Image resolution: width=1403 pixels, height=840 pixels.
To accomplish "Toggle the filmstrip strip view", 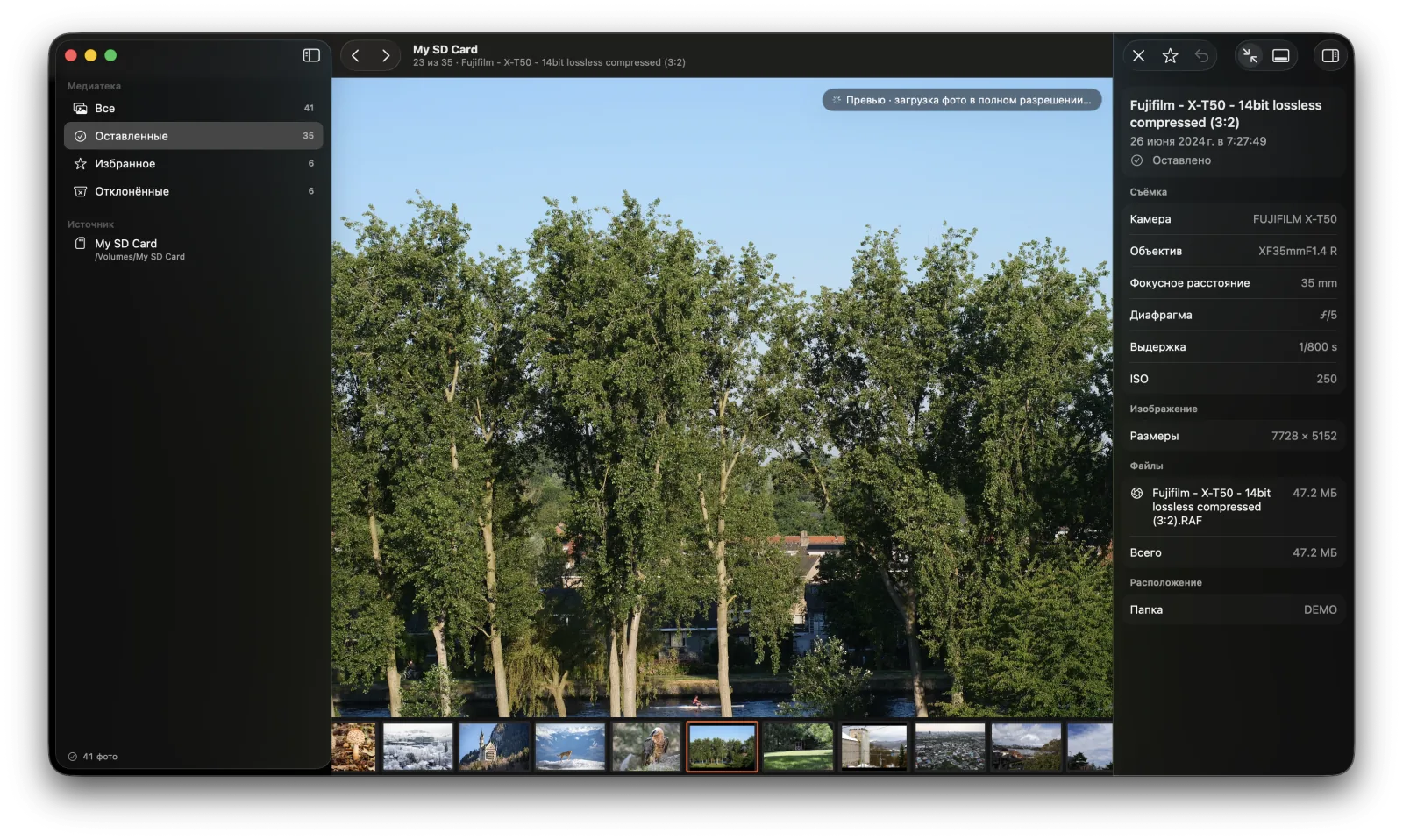I will 1280,56.
